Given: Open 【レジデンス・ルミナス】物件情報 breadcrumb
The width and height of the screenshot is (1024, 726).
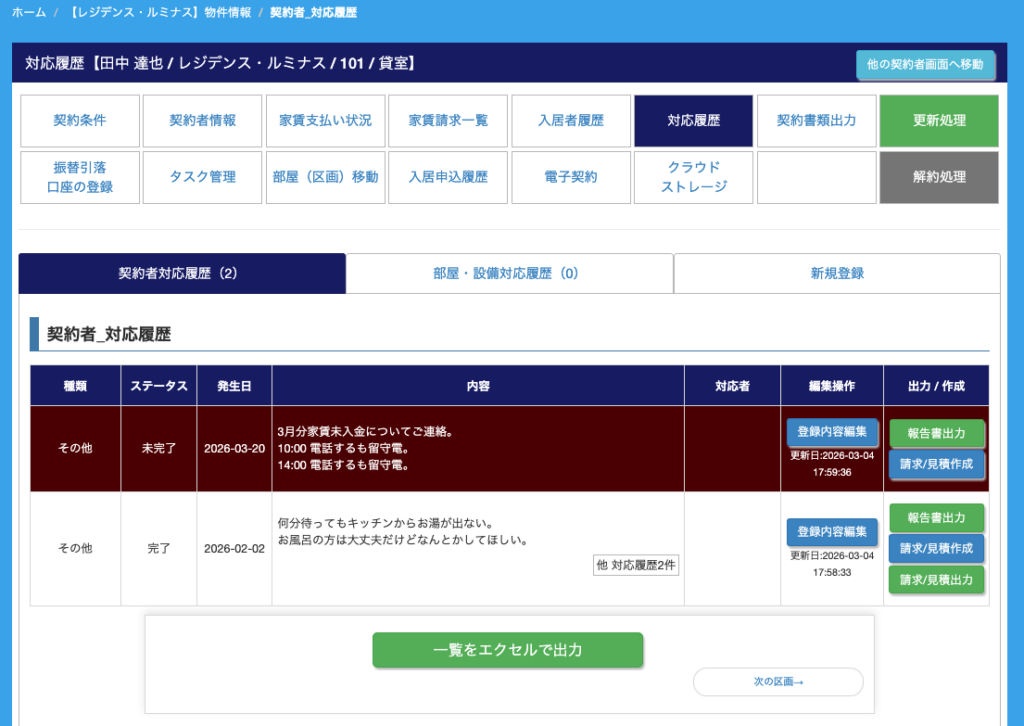Looking at the screenshot, I should point(158,13).
